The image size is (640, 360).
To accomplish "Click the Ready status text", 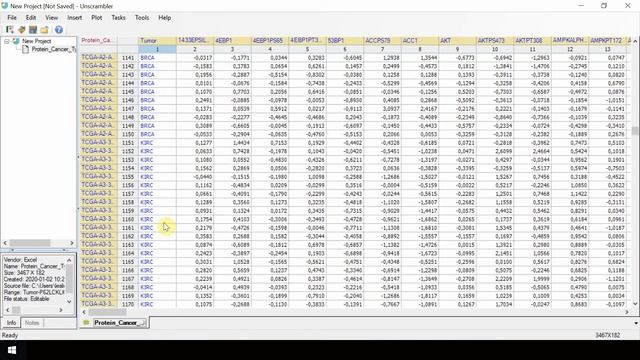I will pos(10,335).
